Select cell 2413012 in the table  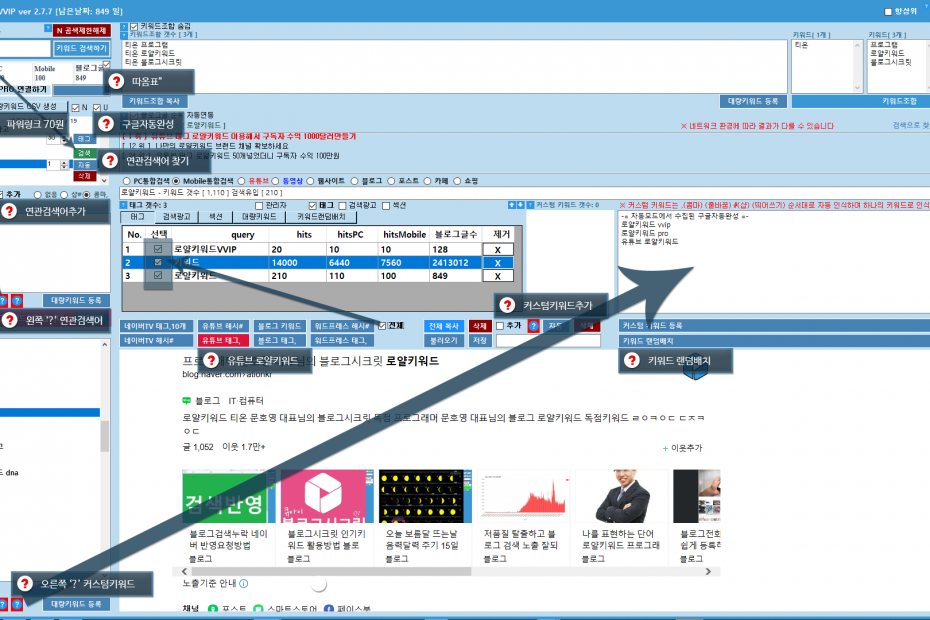456,263
